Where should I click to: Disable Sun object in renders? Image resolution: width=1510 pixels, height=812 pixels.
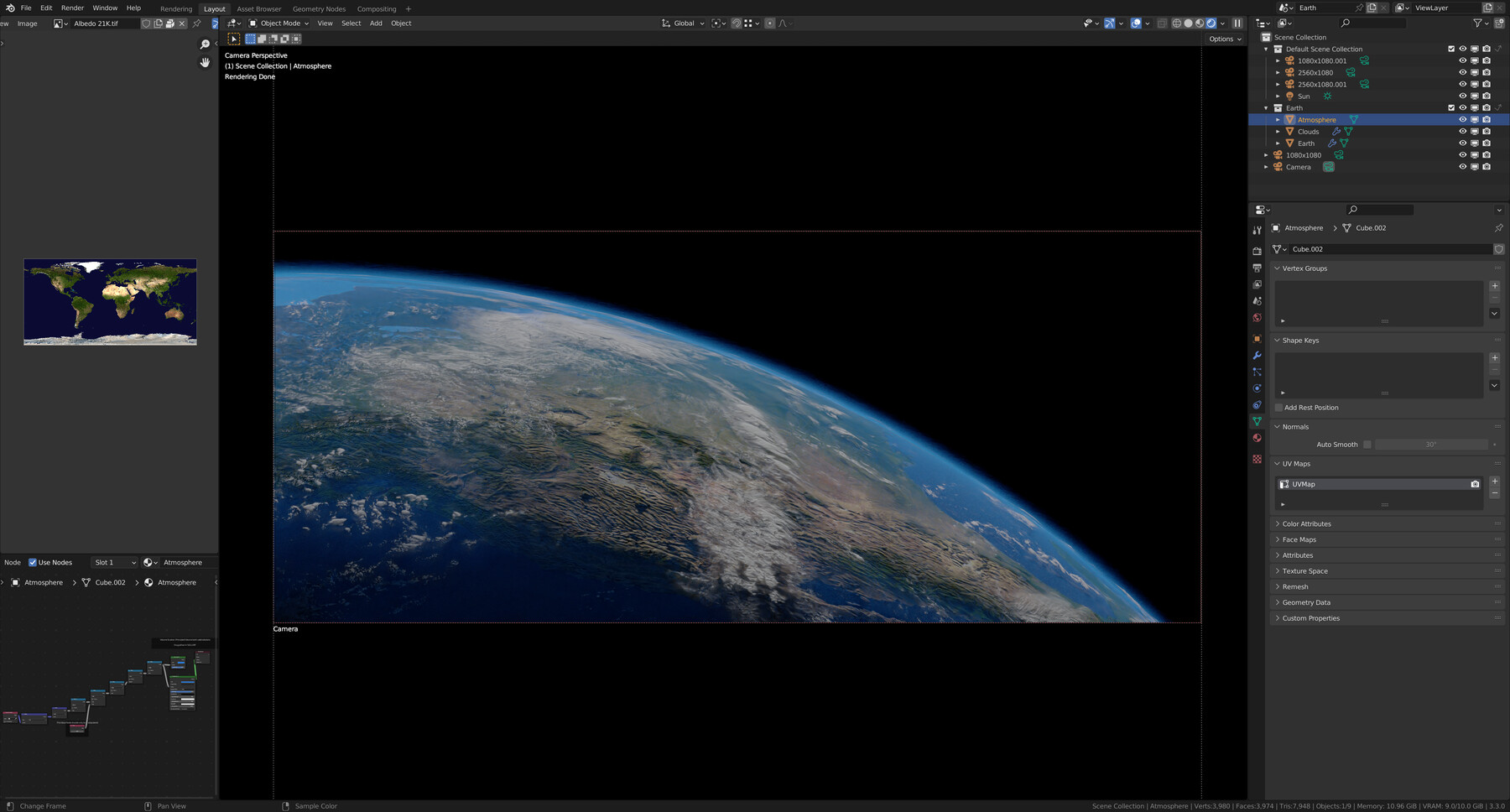(x=1486, y=96)
